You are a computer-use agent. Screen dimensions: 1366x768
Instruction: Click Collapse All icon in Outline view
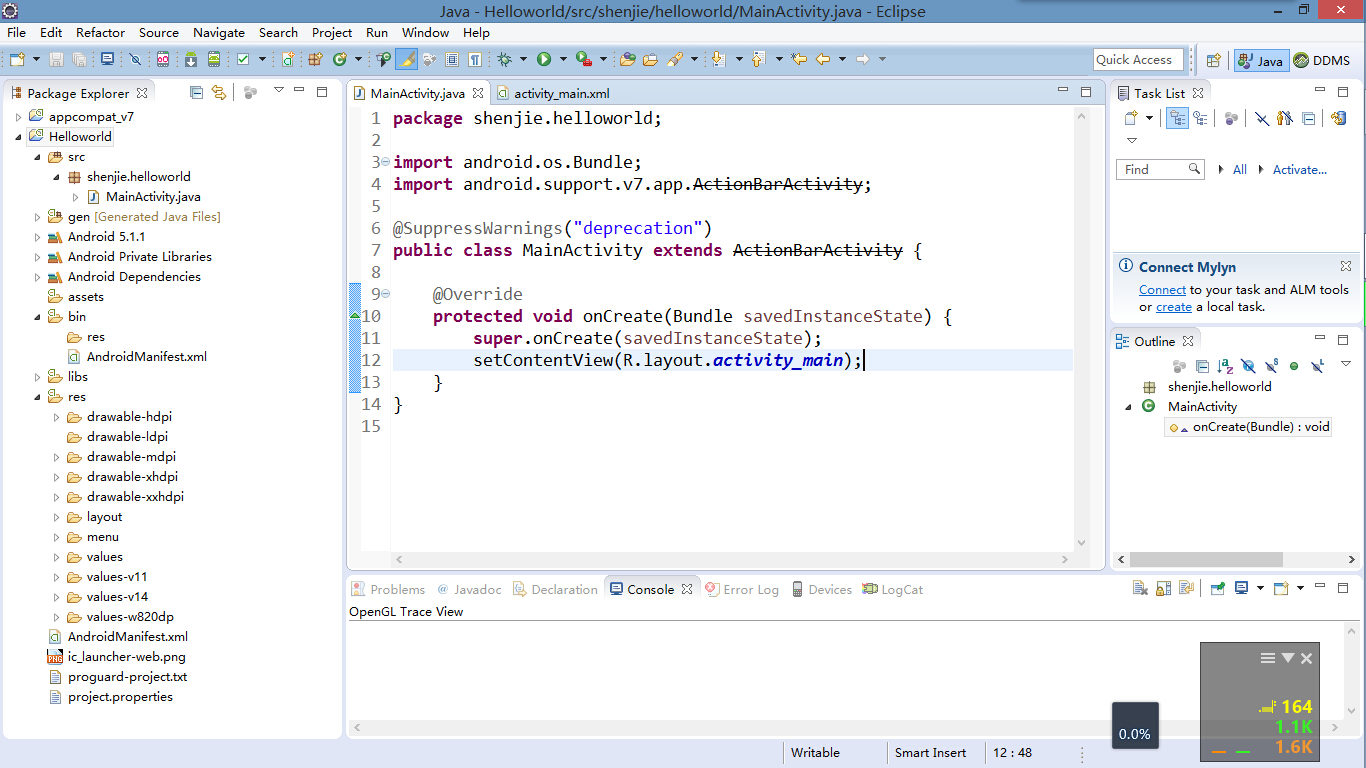tap(1202, 366)
